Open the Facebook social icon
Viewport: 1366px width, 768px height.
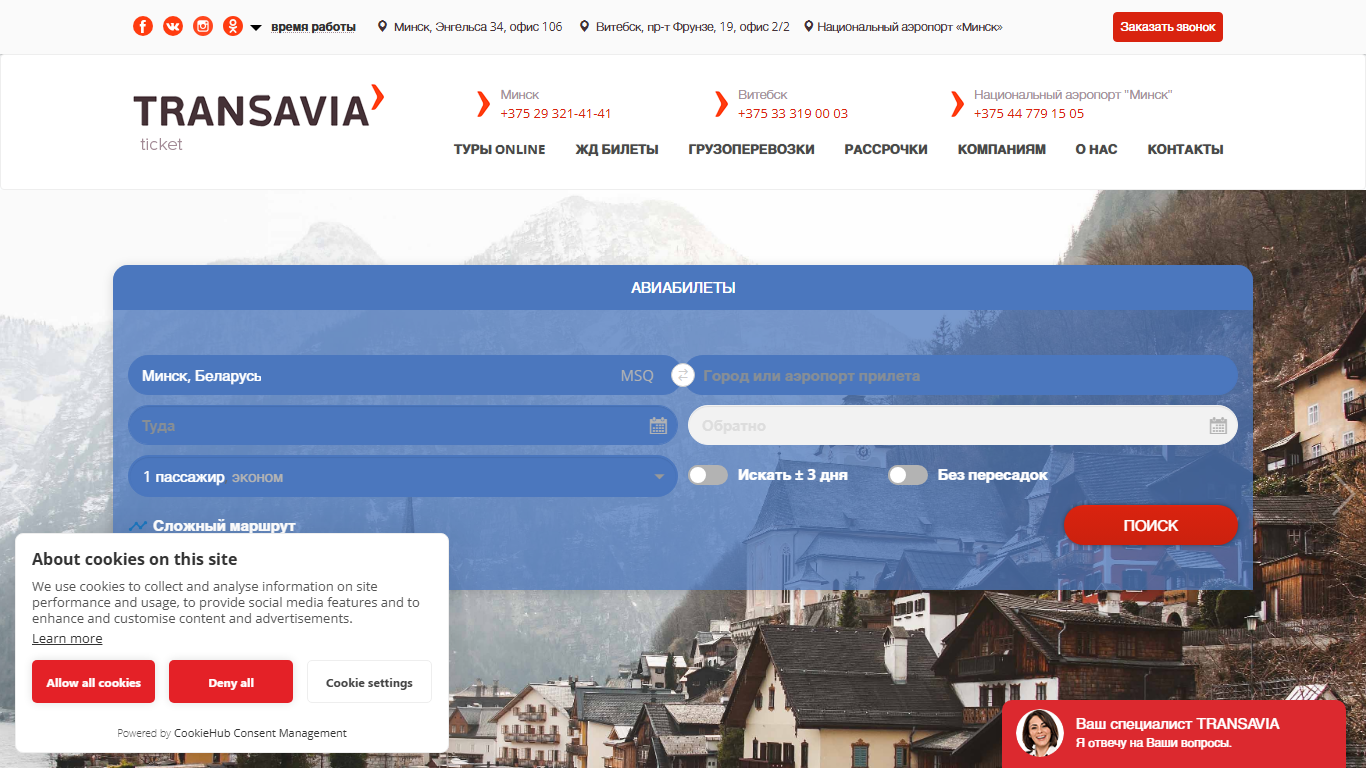pos(143,27)
